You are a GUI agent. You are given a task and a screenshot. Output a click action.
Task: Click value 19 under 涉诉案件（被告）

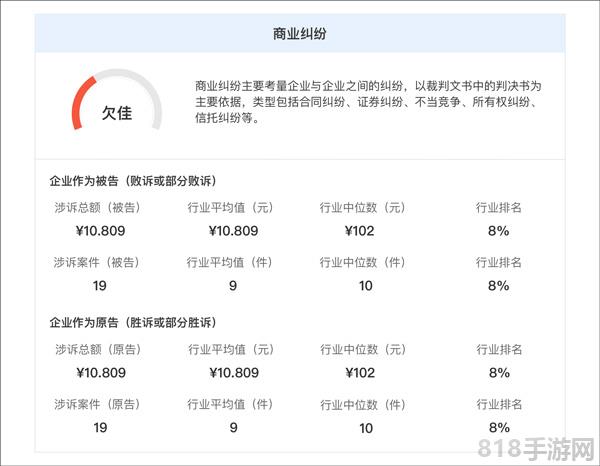(x=99, y=285)
